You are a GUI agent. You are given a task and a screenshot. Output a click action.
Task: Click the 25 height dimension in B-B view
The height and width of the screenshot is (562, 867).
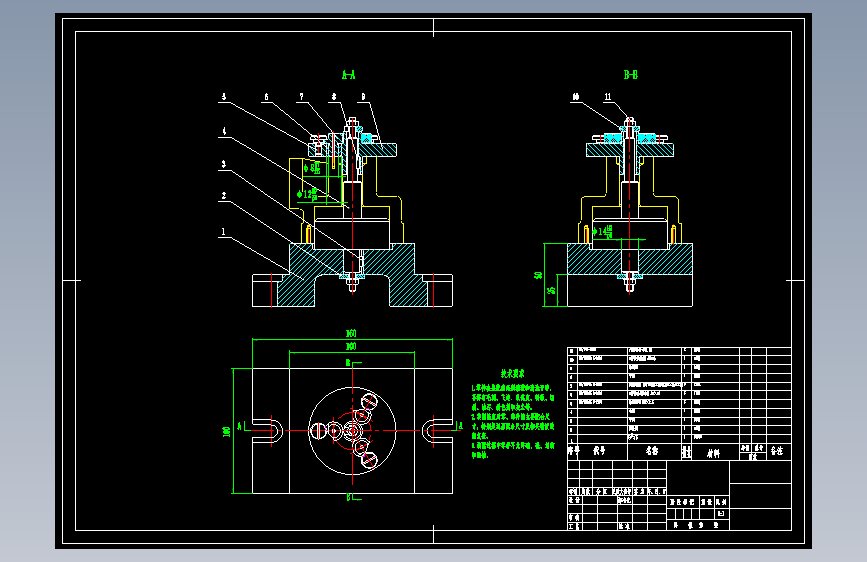(x=551, y=290)
